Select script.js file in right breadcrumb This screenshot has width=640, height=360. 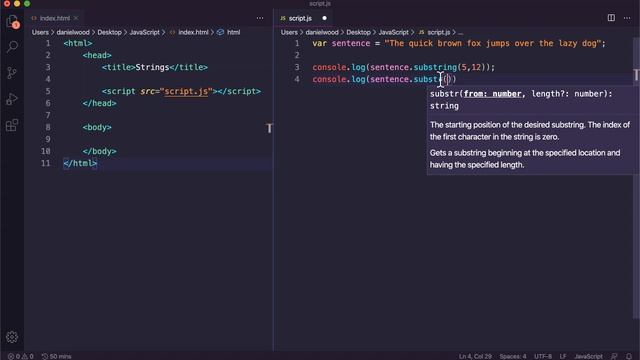click(x=438, y=32)
